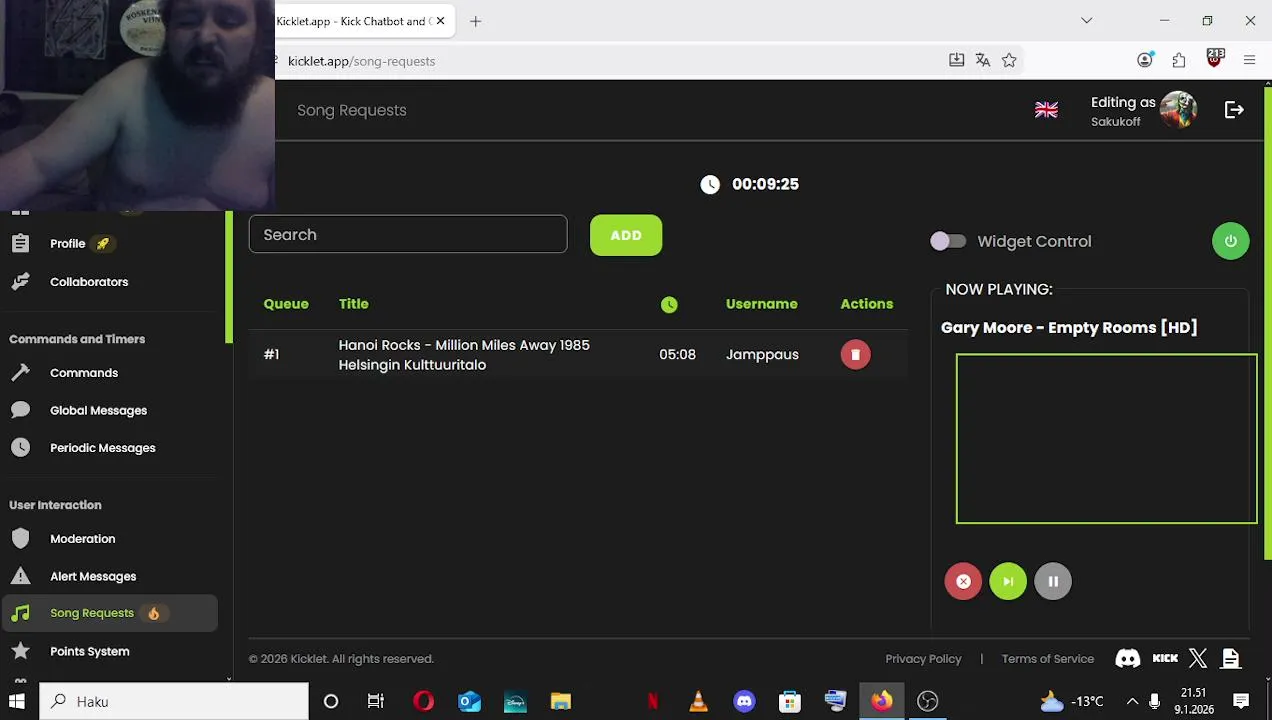
Task: Open the Points System page
Action: point(90,651)
